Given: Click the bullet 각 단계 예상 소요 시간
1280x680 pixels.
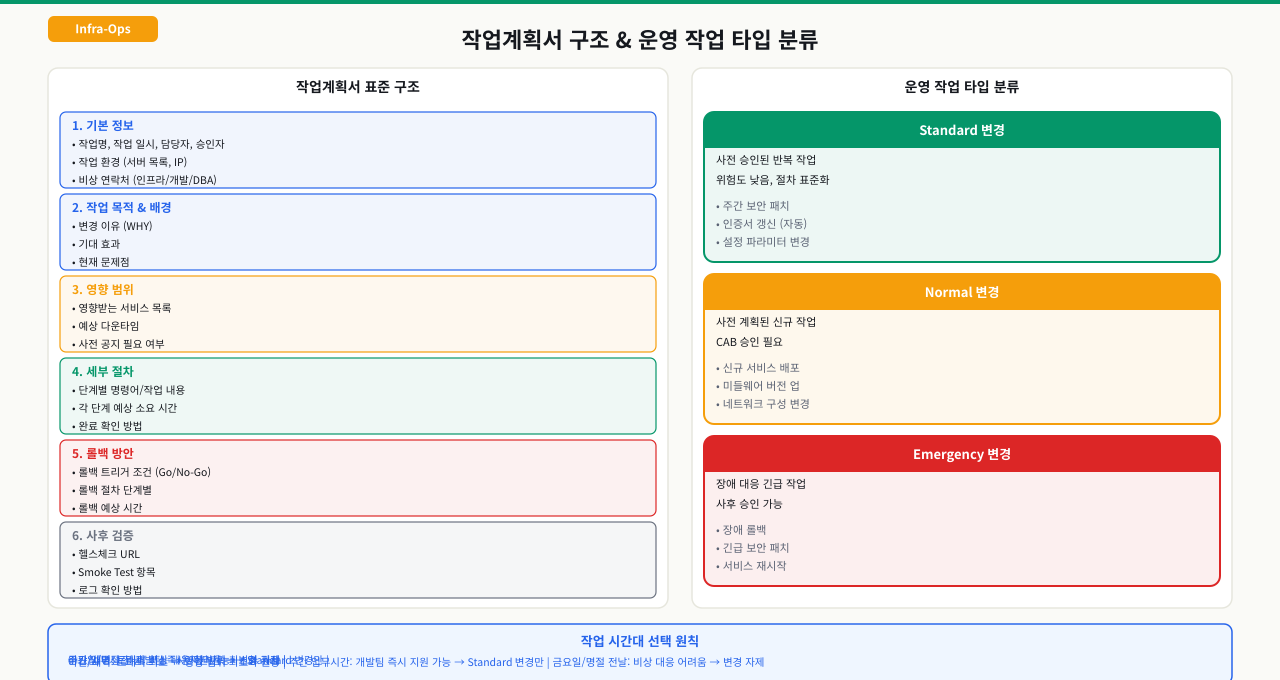Looking at the screenshot, I should [125, 408].
